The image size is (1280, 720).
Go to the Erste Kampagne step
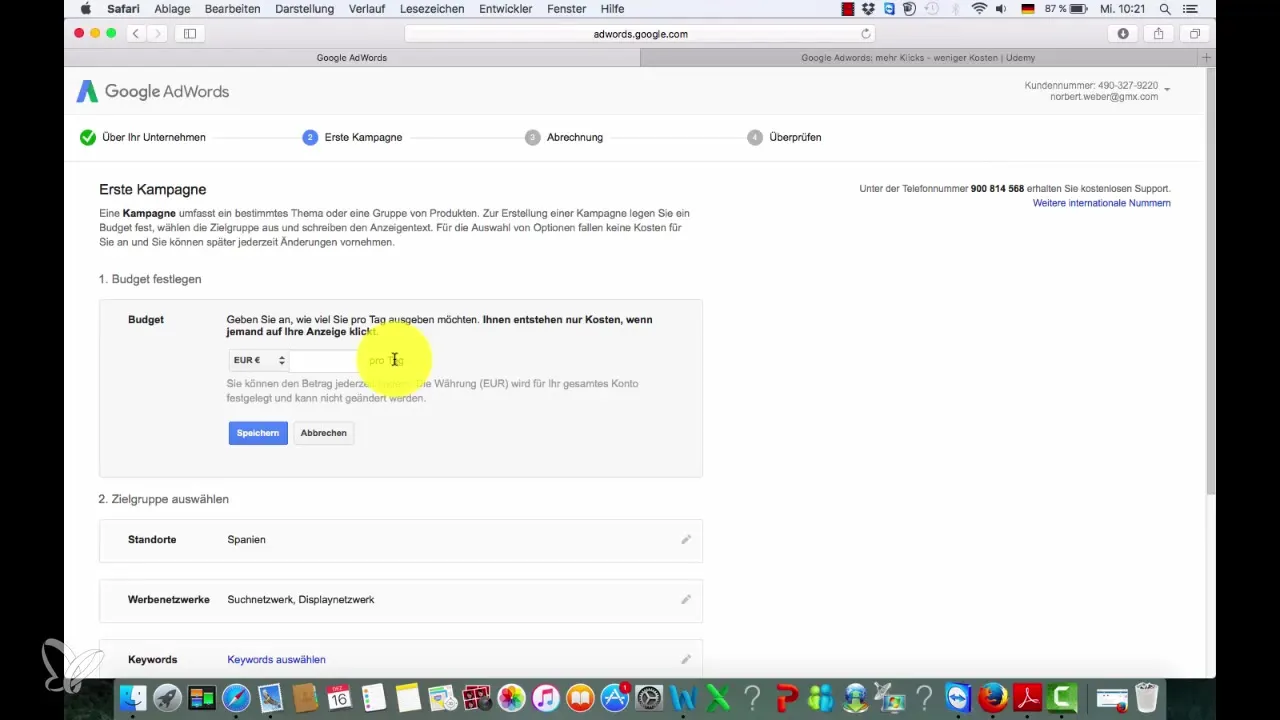coord(352,137)
